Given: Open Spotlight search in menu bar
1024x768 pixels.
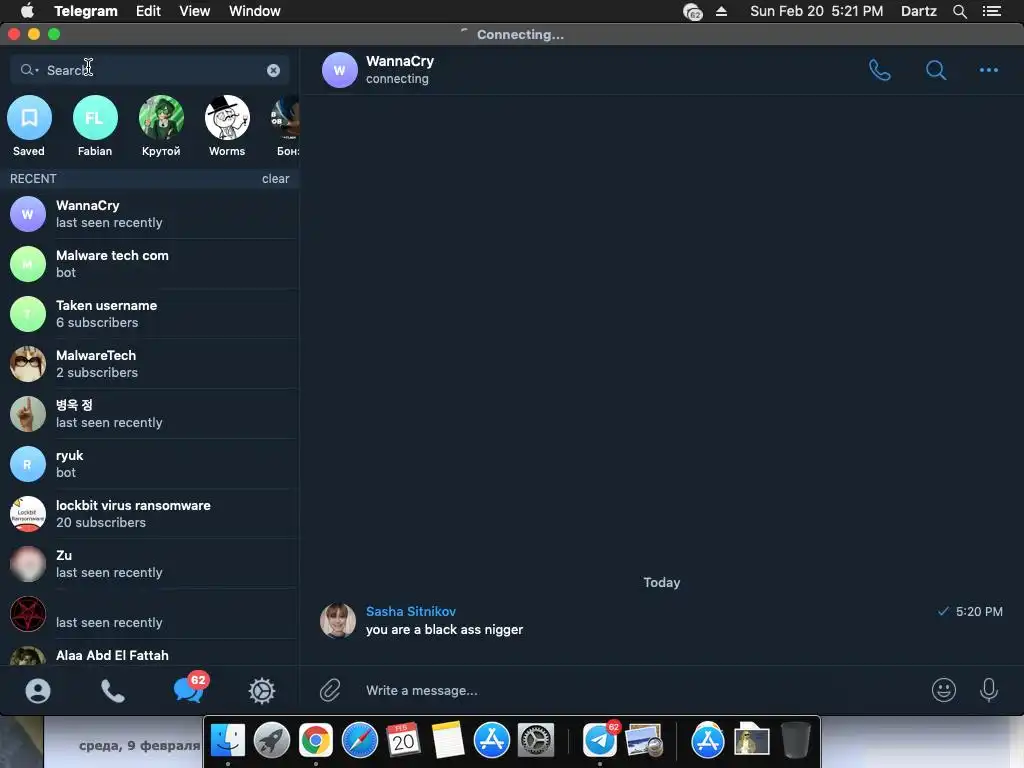Looking at the screenshot, I should (x=960, y=11).
